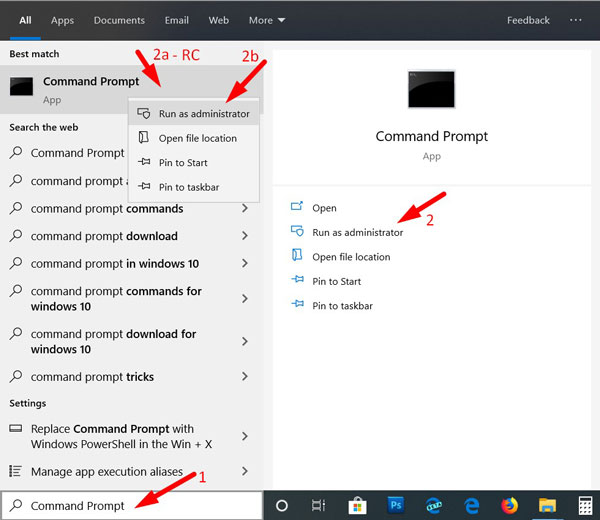The width and height of the screenshot is (600, 520).
Task: Expand arrow for Replace Command Prompt setting
Action: 245,437
